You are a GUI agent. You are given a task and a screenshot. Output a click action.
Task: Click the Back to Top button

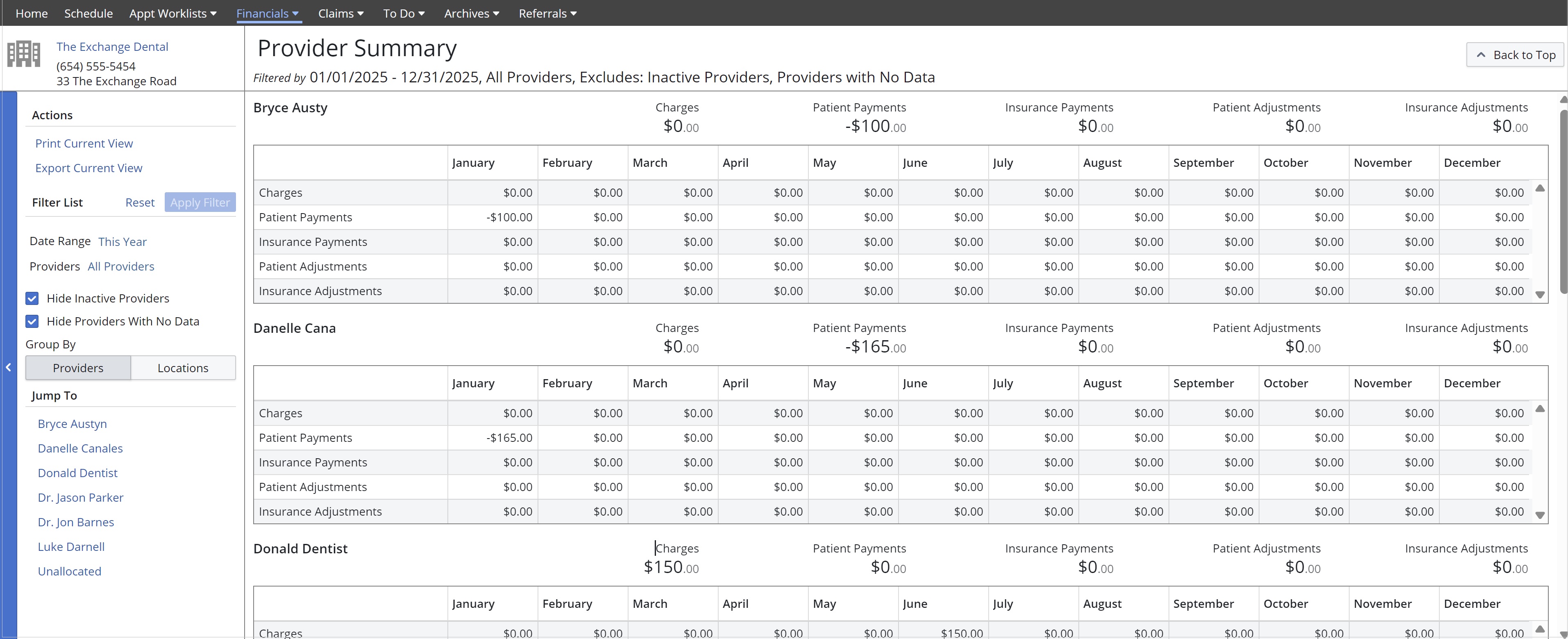1515,55
